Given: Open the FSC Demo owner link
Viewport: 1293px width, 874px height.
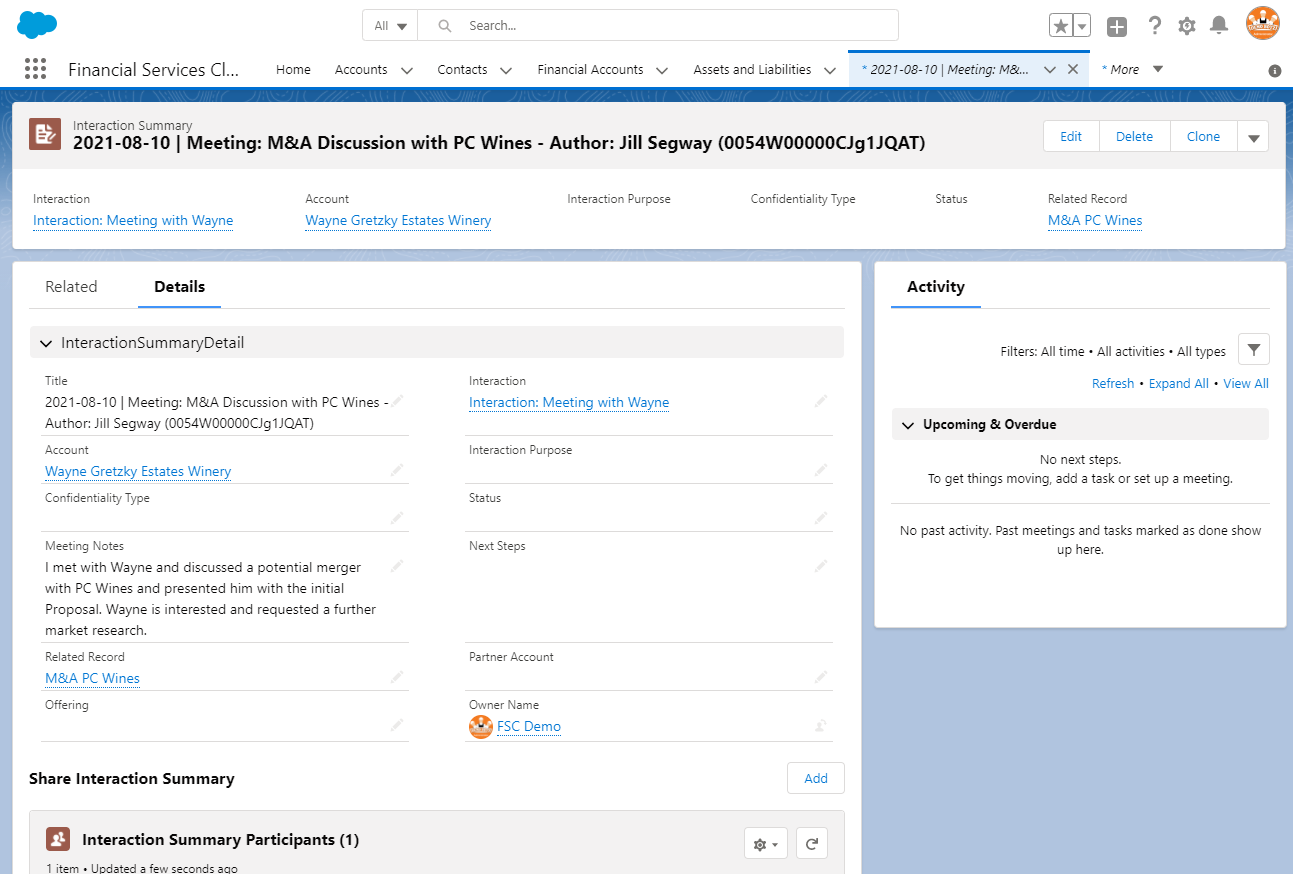Looking at the screenshot, I should (x=529, y=726).
